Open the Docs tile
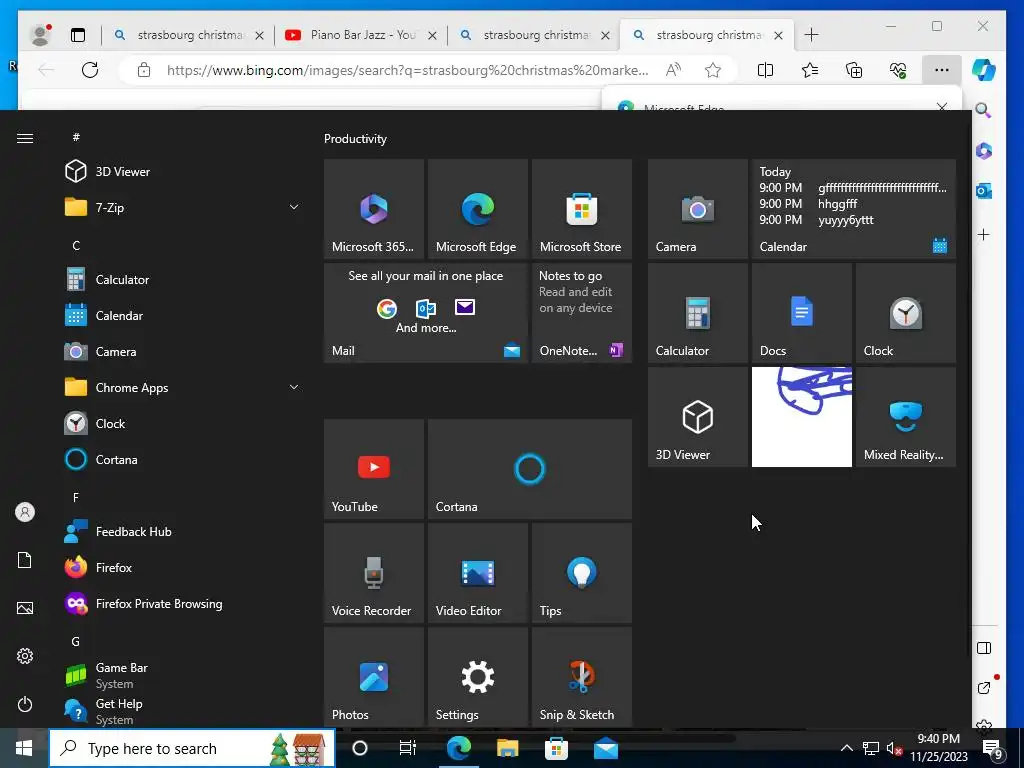 [801, 313]
